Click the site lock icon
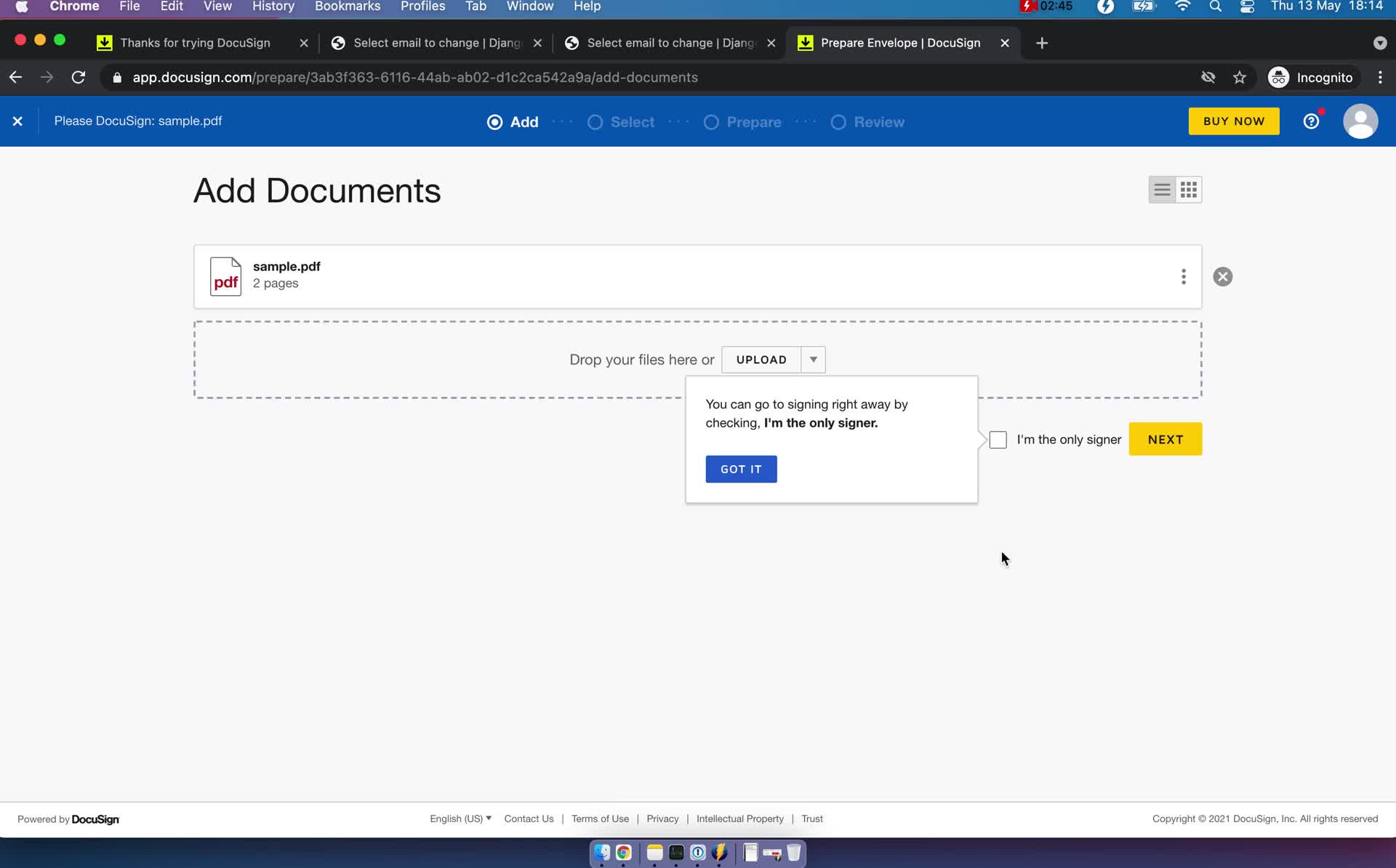Screen dimensions: 1396x868 [x=117, y=77]
